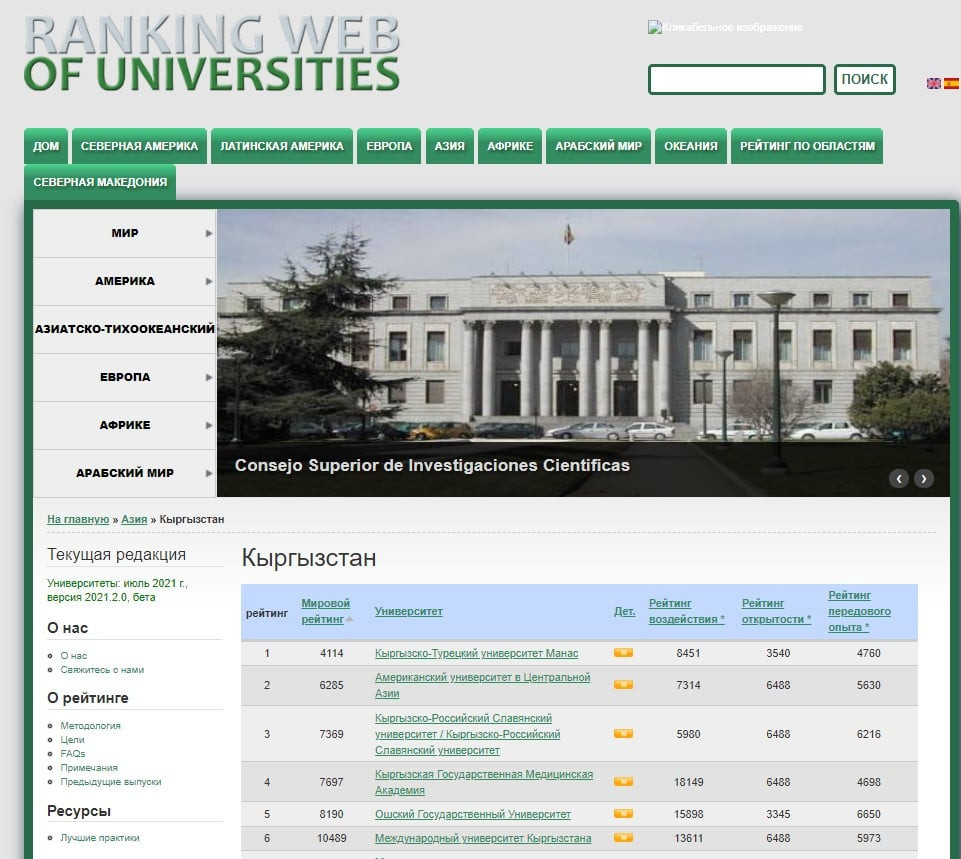Click the Consejo Superior banner image
Screen dimensions: 961x859
point(582,340)
